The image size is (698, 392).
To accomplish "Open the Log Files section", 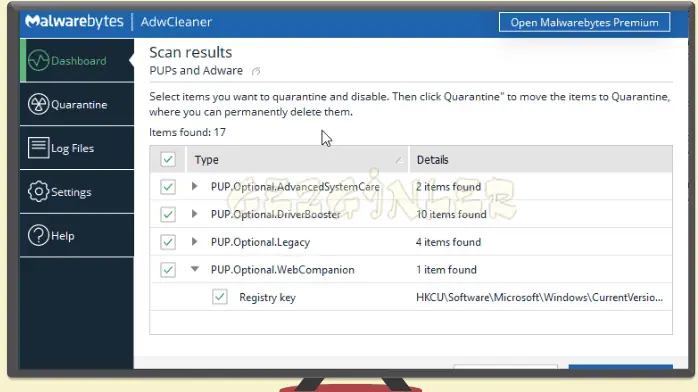I will [77, 148].
